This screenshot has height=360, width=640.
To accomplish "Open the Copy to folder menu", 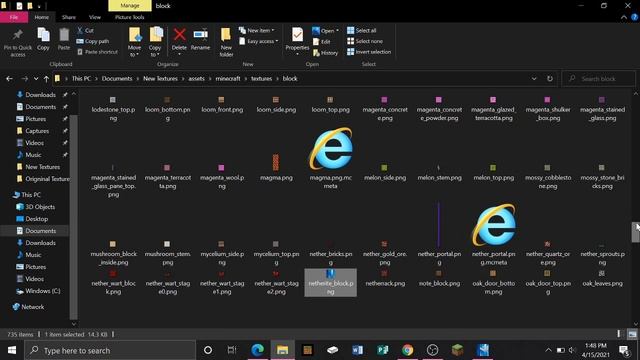I will (155, 42).
